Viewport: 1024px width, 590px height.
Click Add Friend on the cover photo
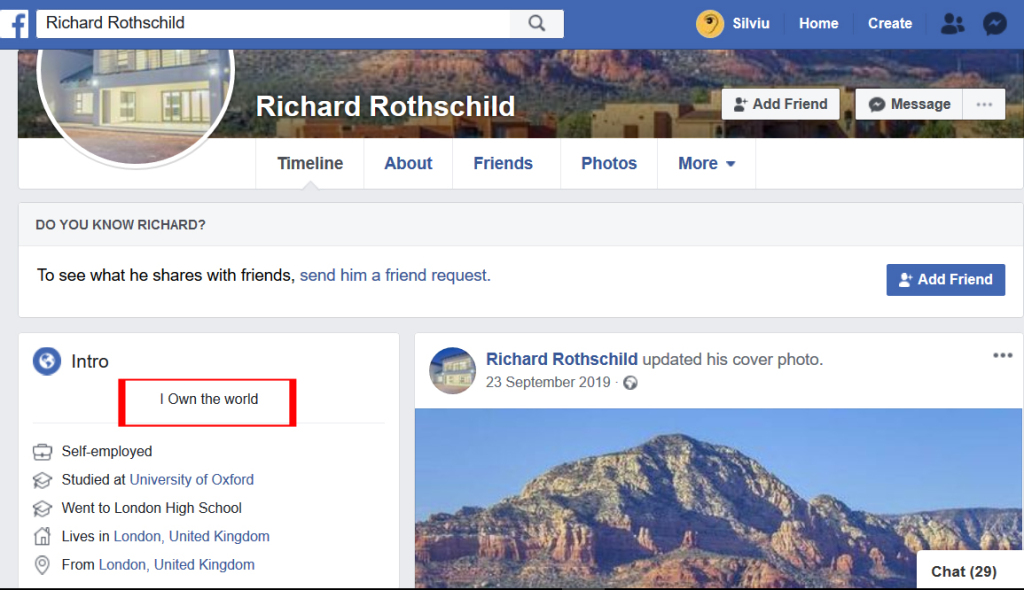pyautogui.click(x=780, y=105)
